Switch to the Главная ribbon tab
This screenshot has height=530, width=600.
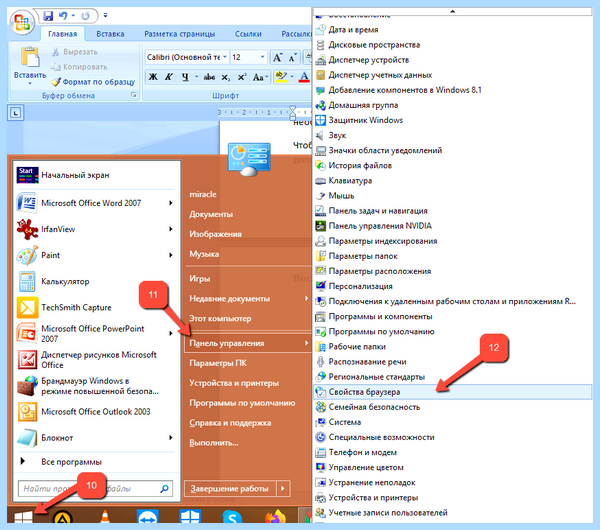(62, 34)
